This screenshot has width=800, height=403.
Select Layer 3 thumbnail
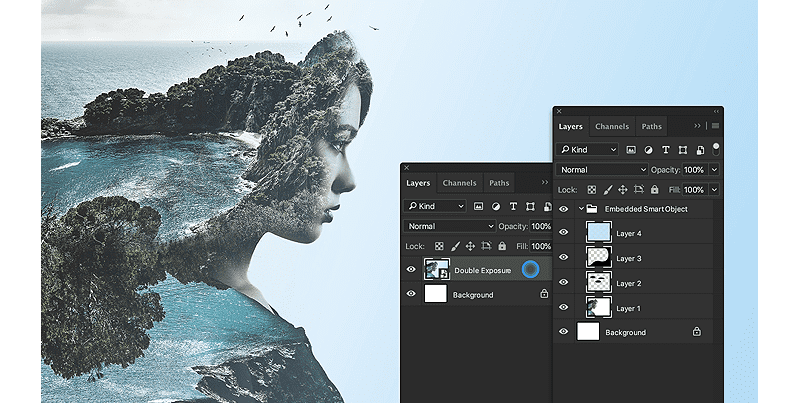[599, 257]
